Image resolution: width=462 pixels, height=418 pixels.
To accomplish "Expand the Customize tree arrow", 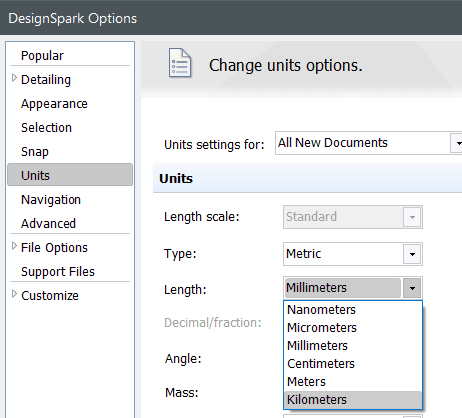I will click(14, 294).
